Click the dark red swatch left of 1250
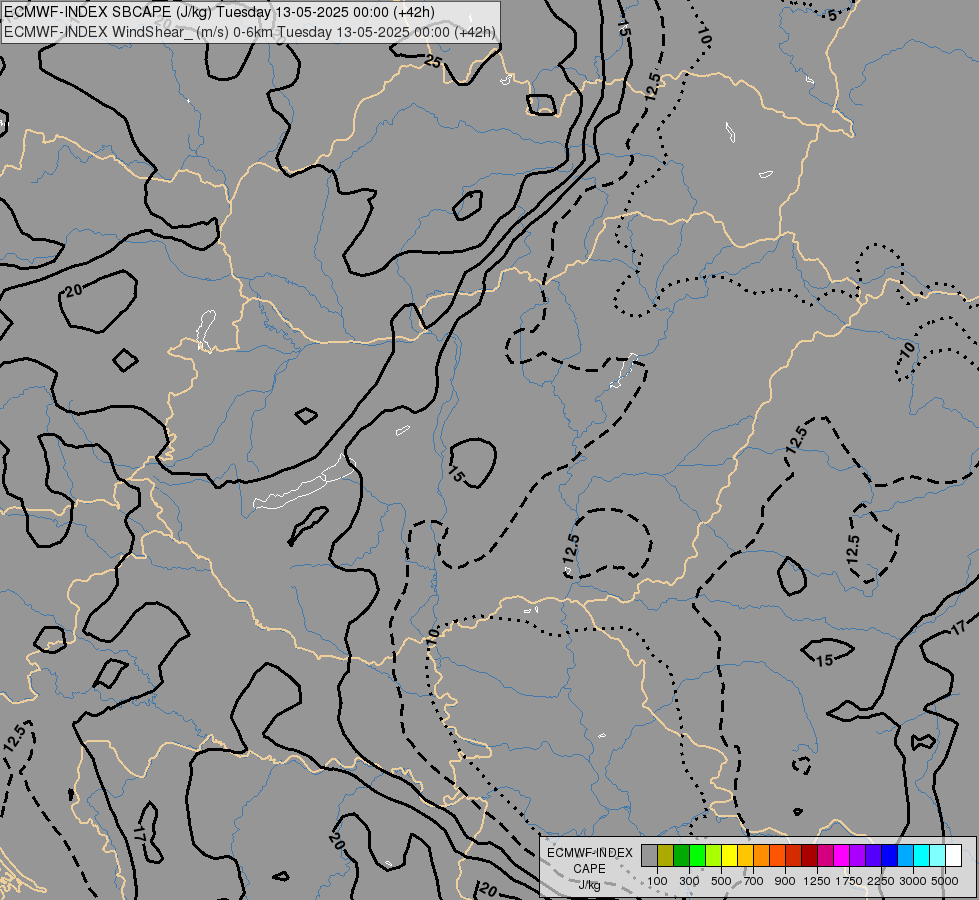 click(x=809, y=856)
